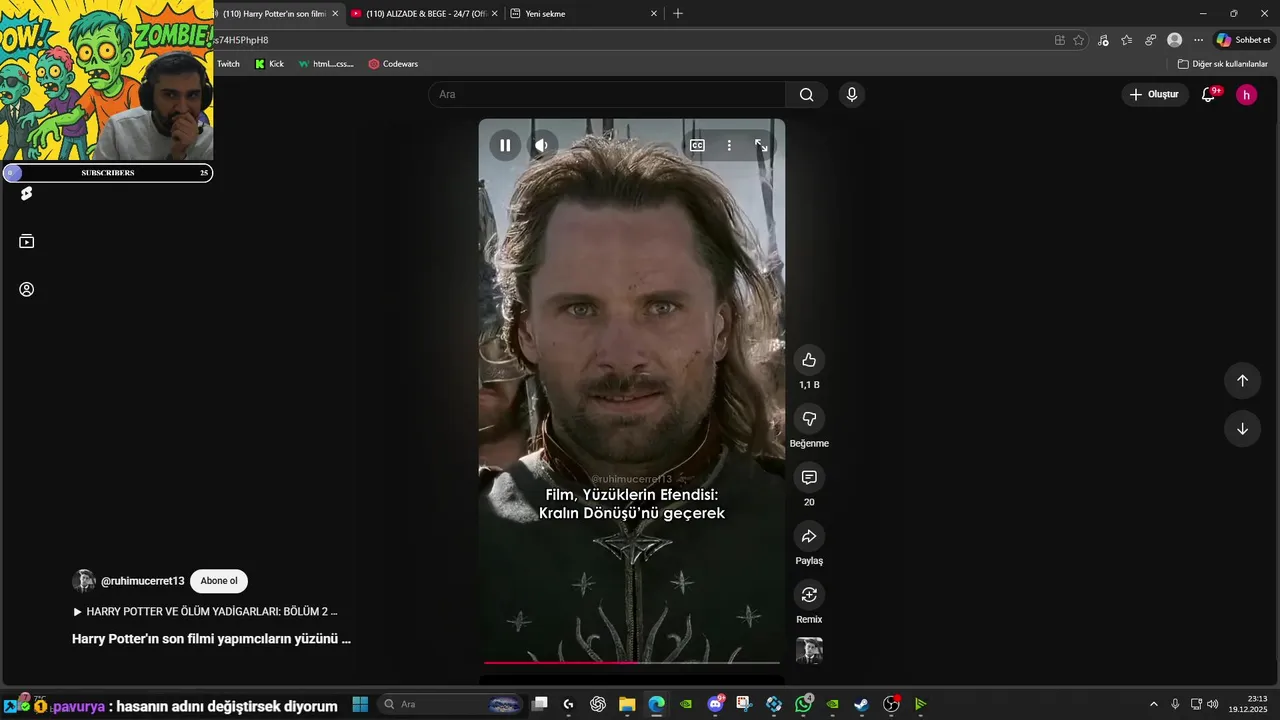Toggle closed captions on the video
Viewport: 1280px width, 720px height.
697,145
